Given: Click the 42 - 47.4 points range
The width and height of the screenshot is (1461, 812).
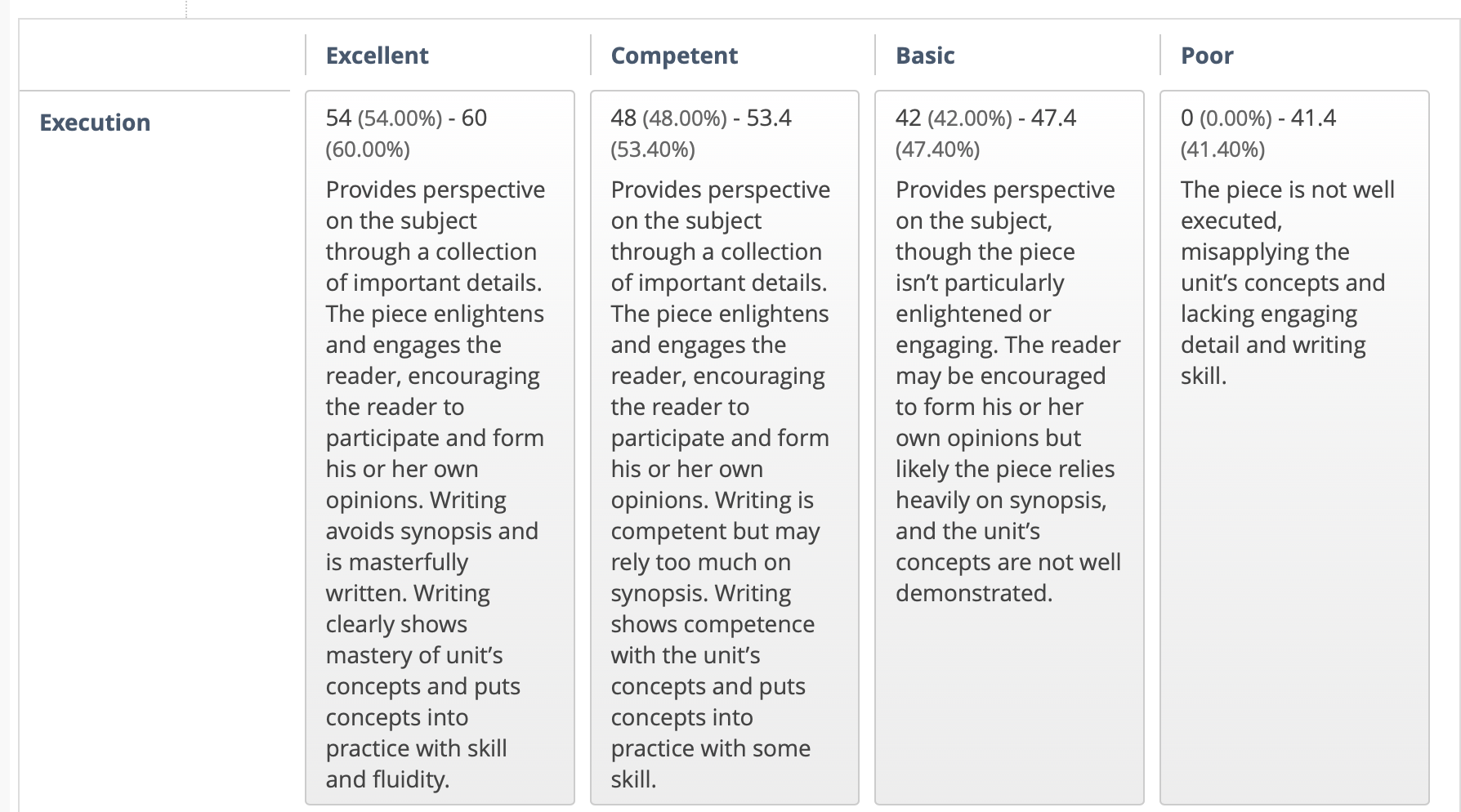Looking at the screenshot, I should pos(985,118).
